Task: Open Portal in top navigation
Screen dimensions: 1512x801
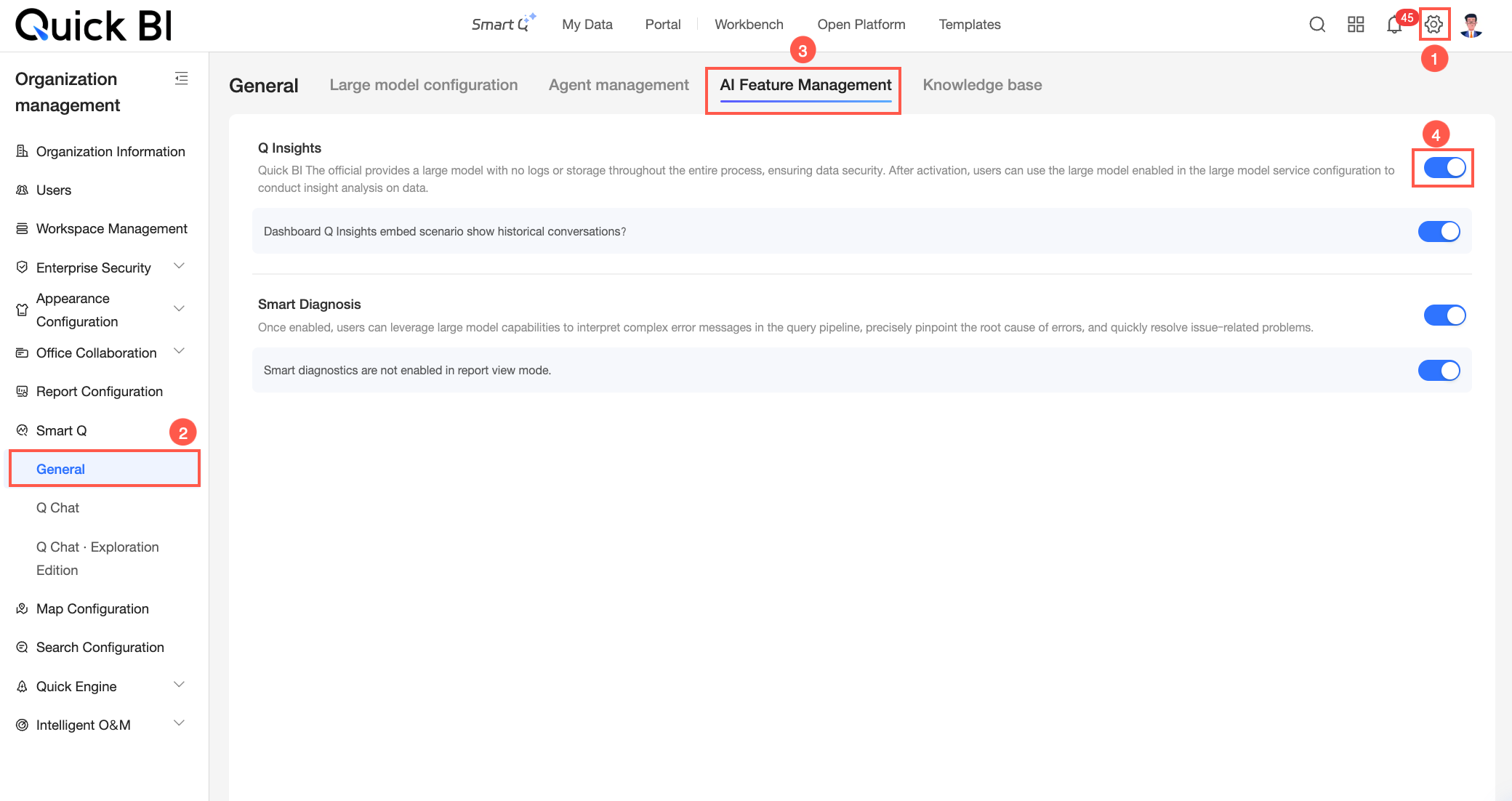Action: tap(663, 25)
